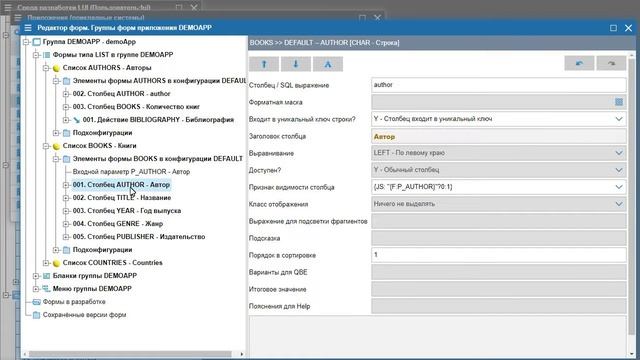Image resolution: width=640 pixels, height=360 pixels.
Task: Click the yellow icon of Список COUNTRIES
Action: (x=56, y=263)
